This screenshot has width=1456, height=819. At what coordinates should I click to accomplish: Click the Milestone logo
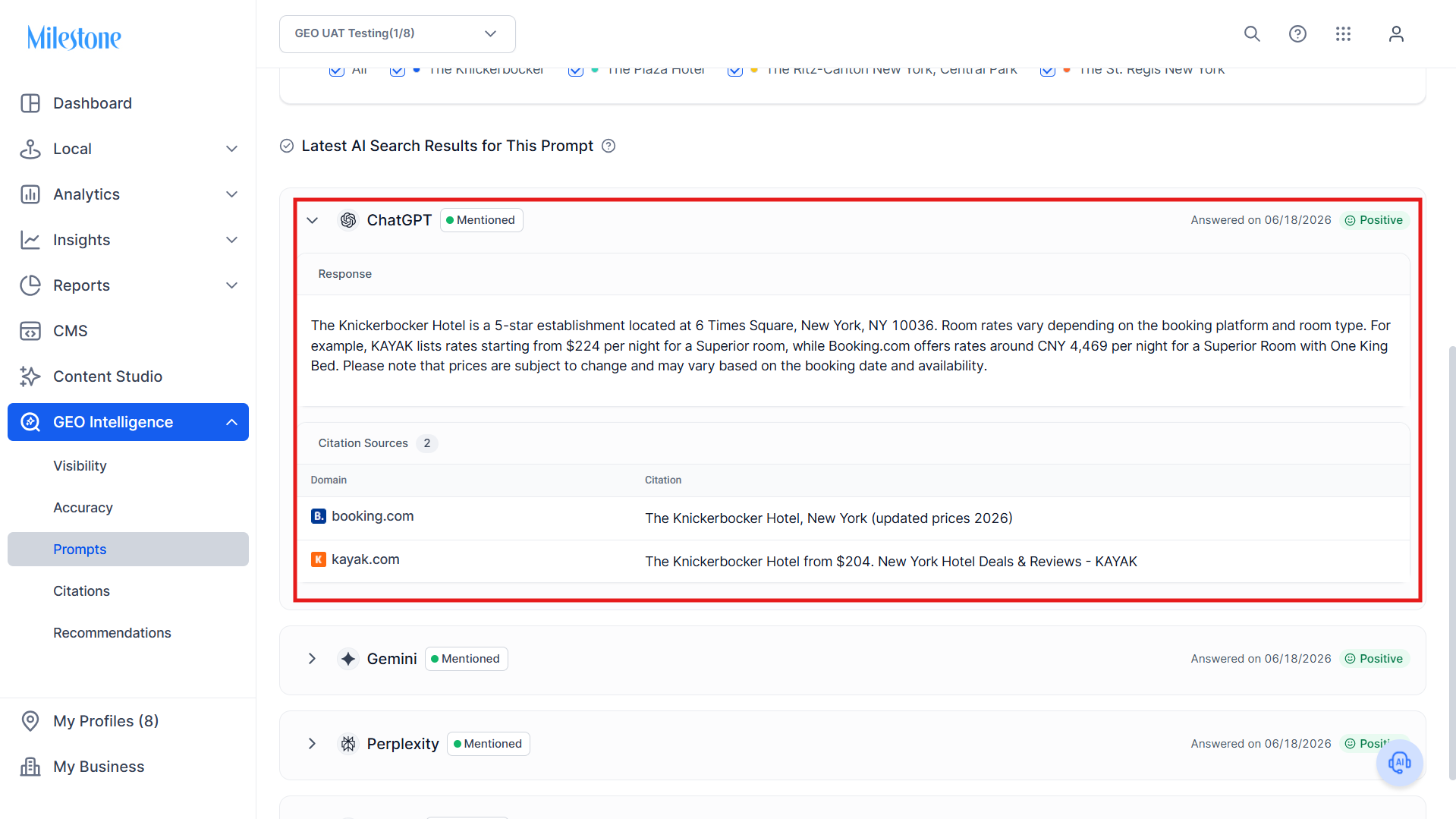tap(74, 37)
